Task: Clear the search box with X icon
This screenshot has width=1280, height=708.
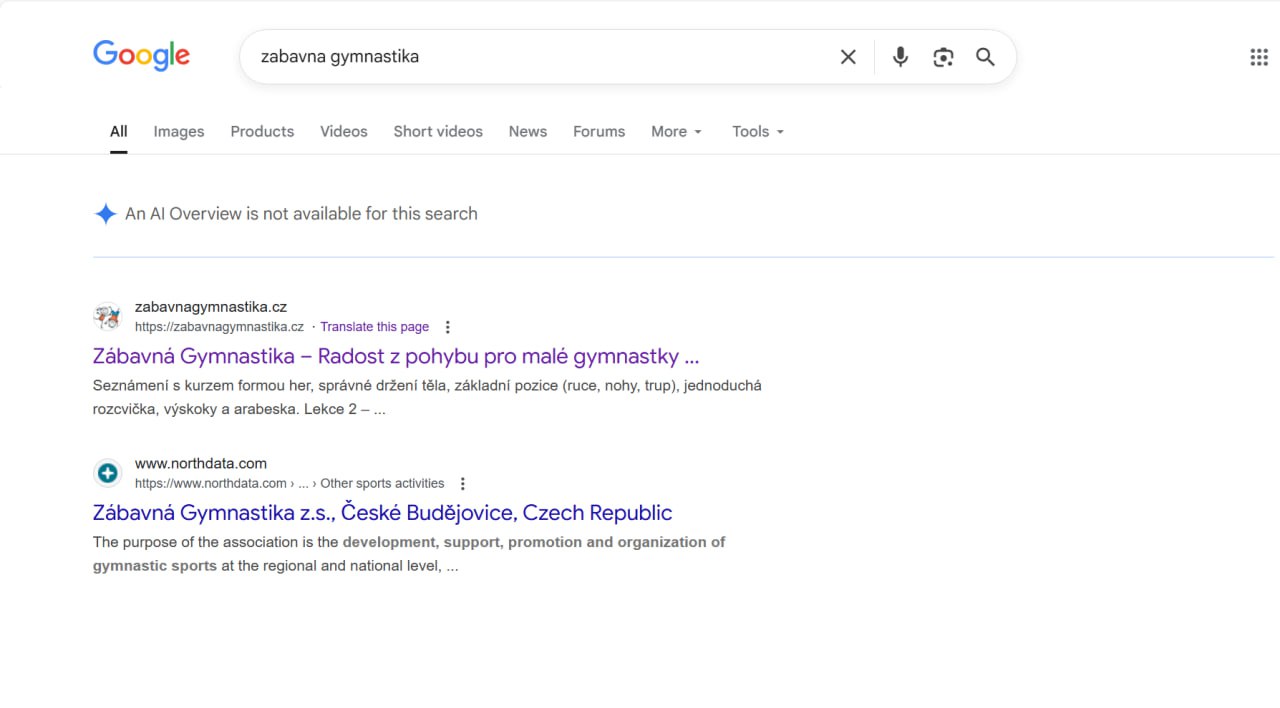Action: (x=848, y=57)
